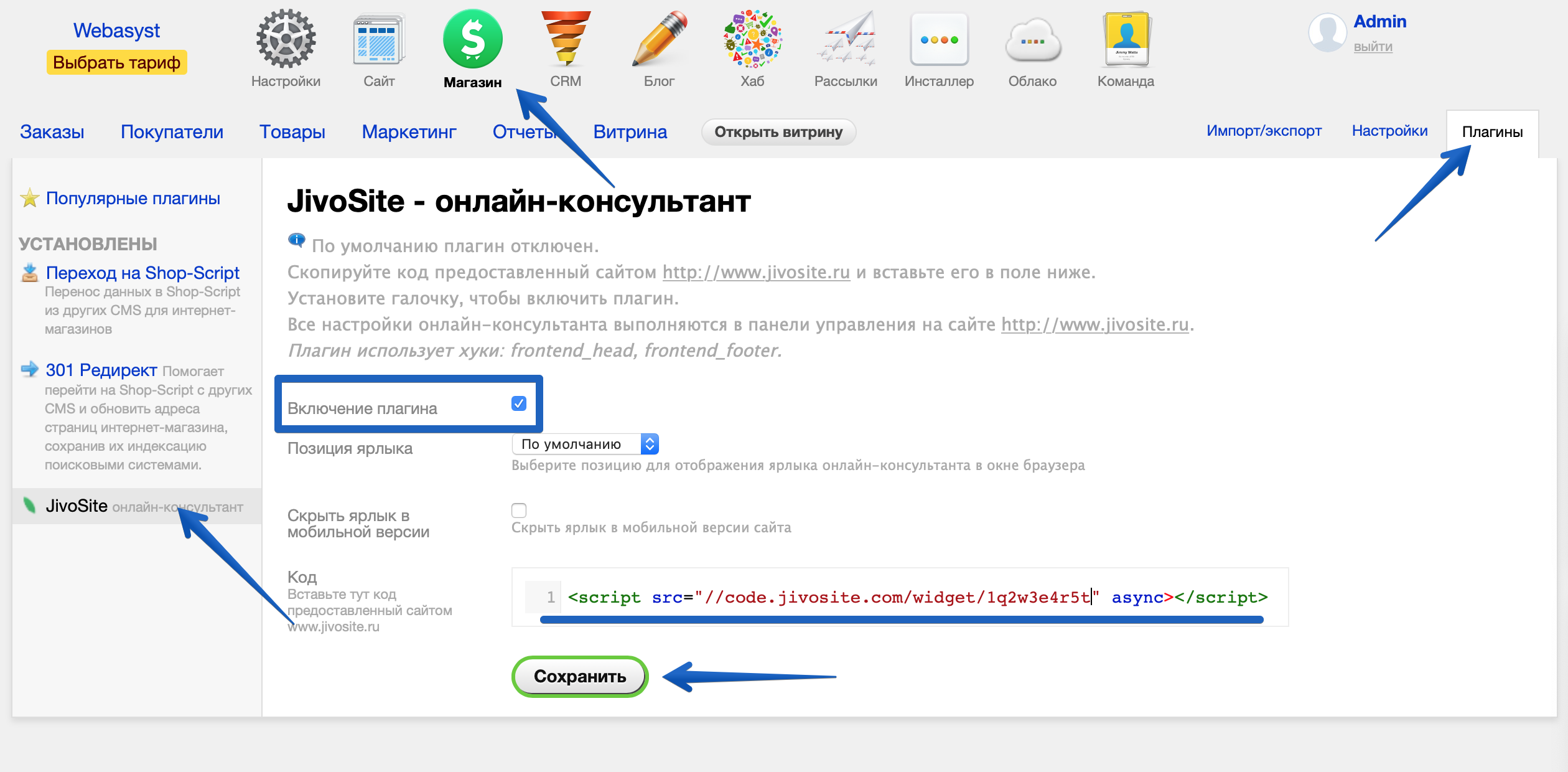Click the Открыть витрину button

[778, 132]
